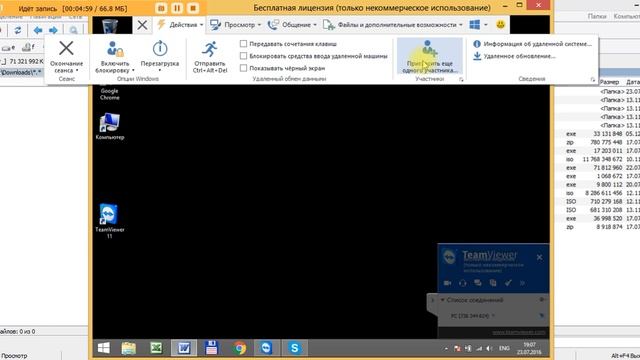640x360 pixels.
Task: Expand the Включить блокировку dropdown arrow
Action: [x=133, y=71]
